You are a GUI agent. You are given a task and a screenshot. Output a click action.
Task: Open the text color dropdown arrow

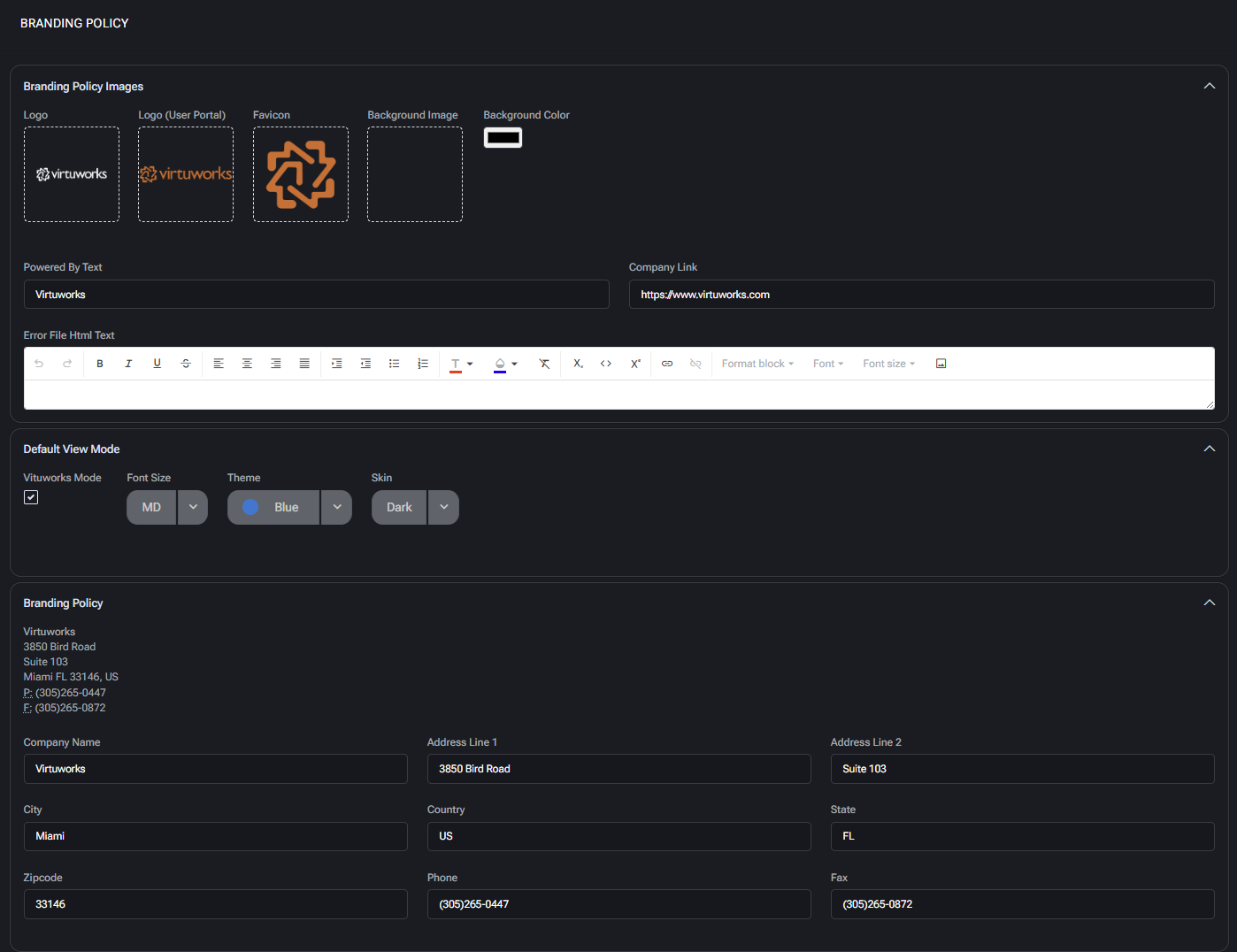click(x=470, y=364)
